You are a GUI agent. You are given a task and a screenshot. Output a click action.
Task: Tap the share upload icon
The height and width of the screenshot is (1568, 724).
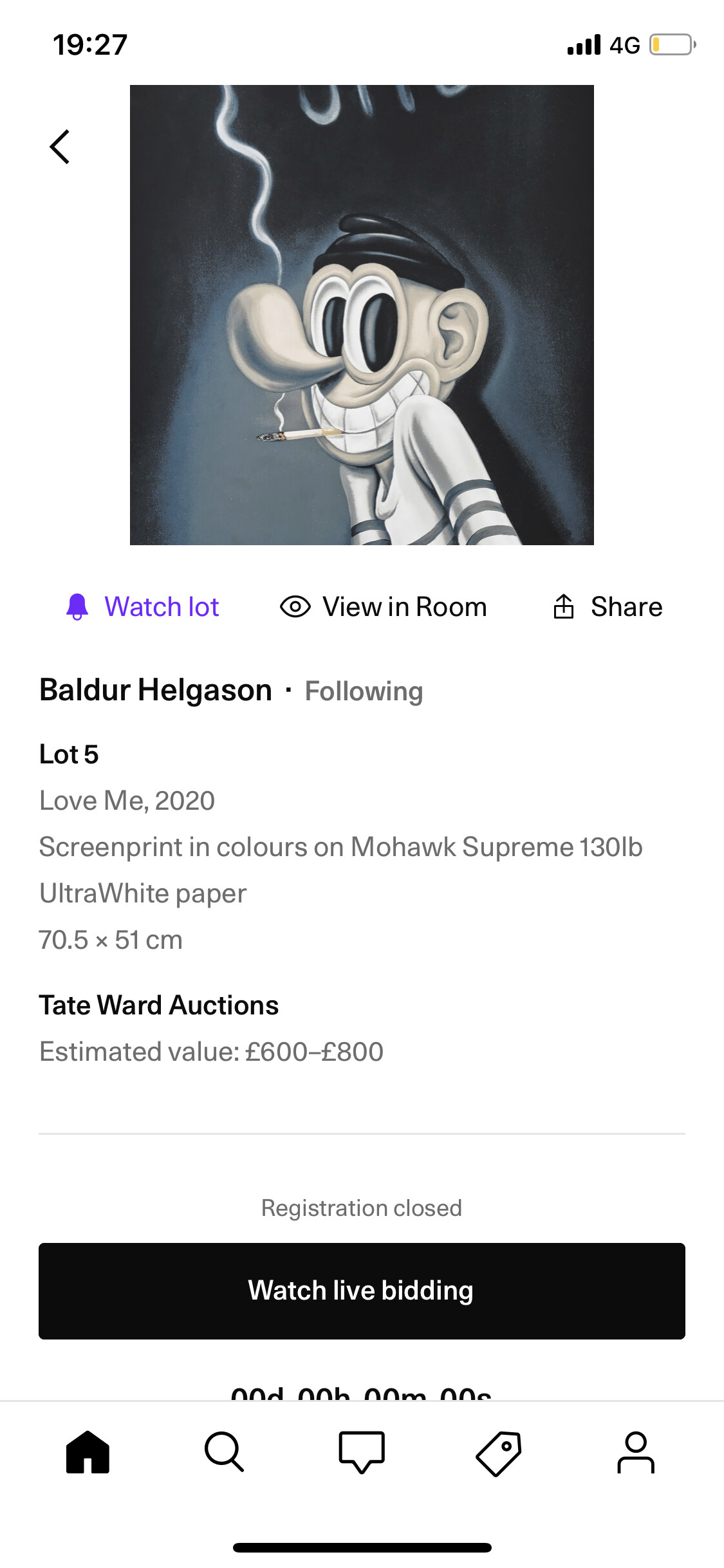tap(564, 606)
